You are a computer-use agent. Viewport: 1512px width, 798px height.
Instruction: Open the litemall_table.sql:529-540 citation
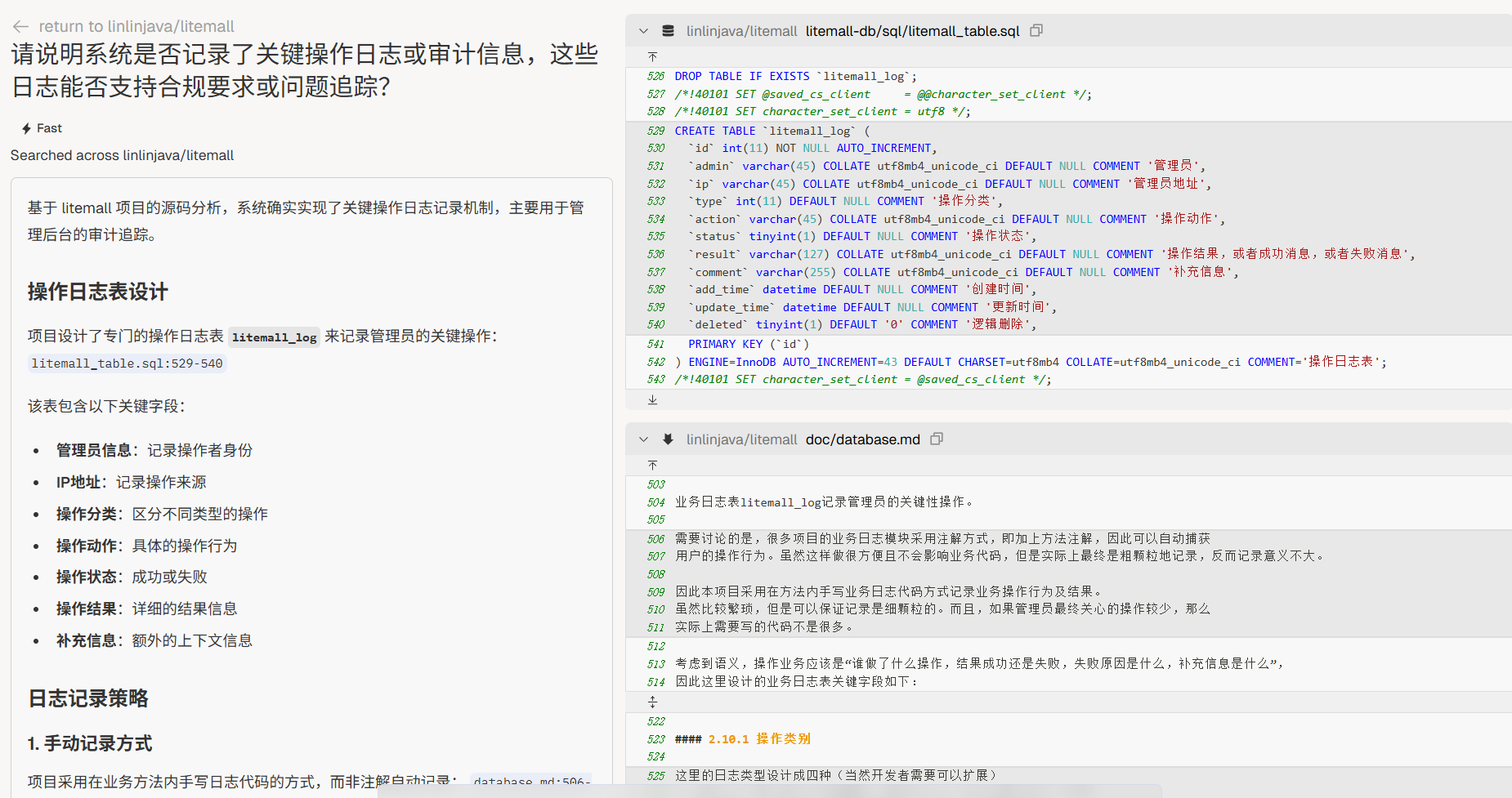click(127, 363)
